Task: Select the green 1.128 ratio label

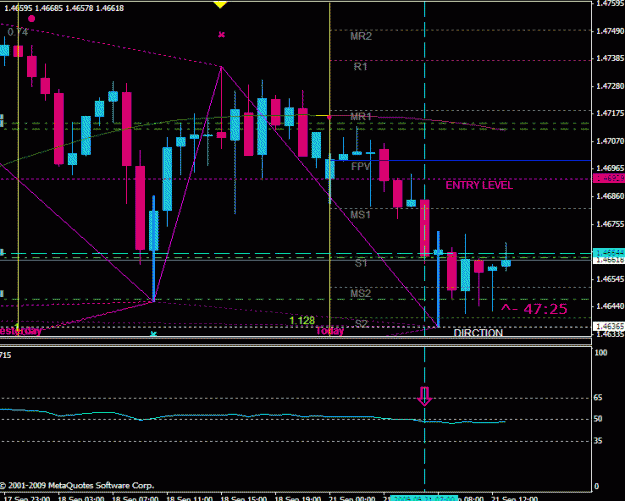Action: click(302, 320)
